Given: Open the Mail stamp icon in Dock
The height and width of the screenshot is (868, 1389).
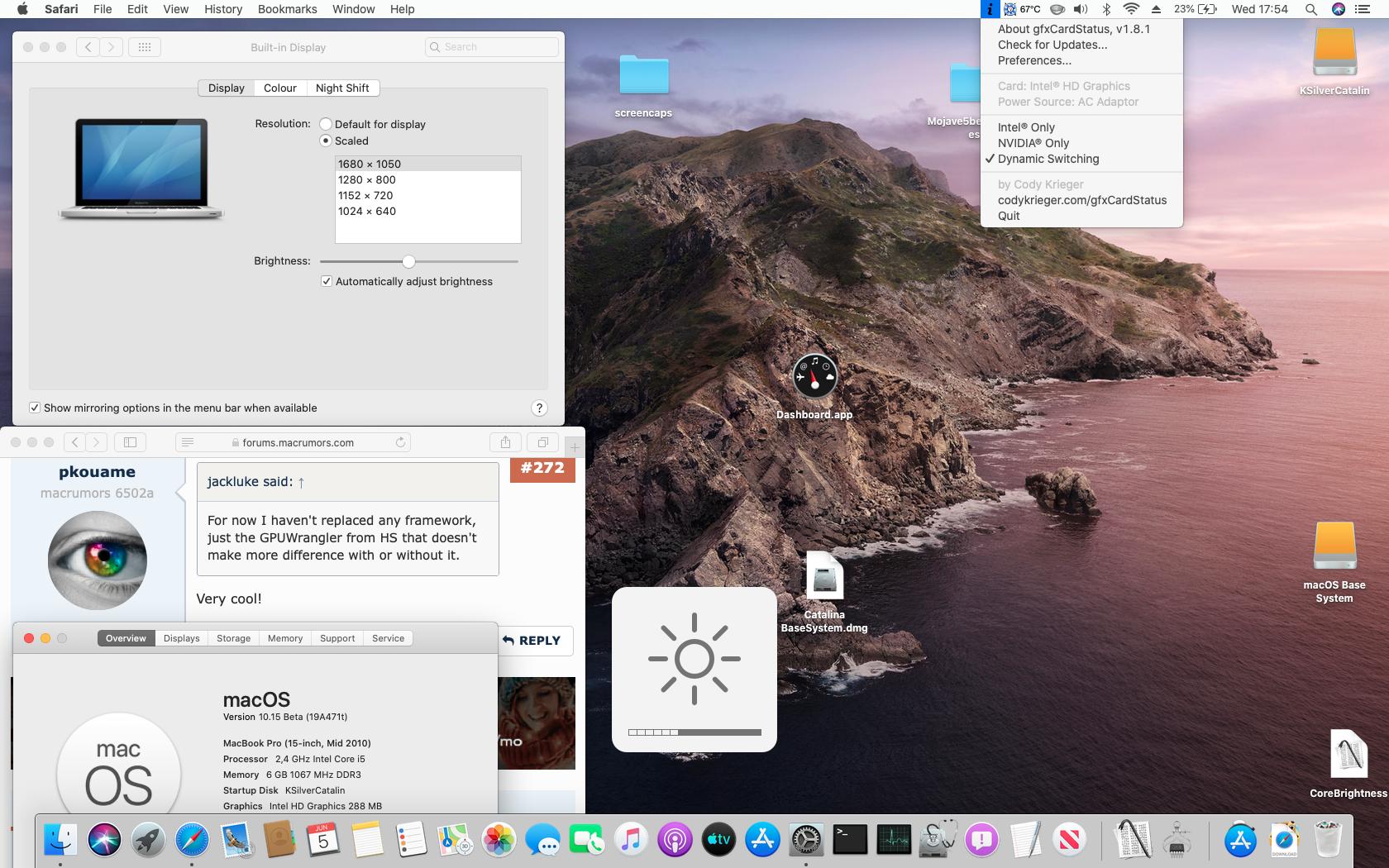Looking at the screenshot, I should 236,840.
